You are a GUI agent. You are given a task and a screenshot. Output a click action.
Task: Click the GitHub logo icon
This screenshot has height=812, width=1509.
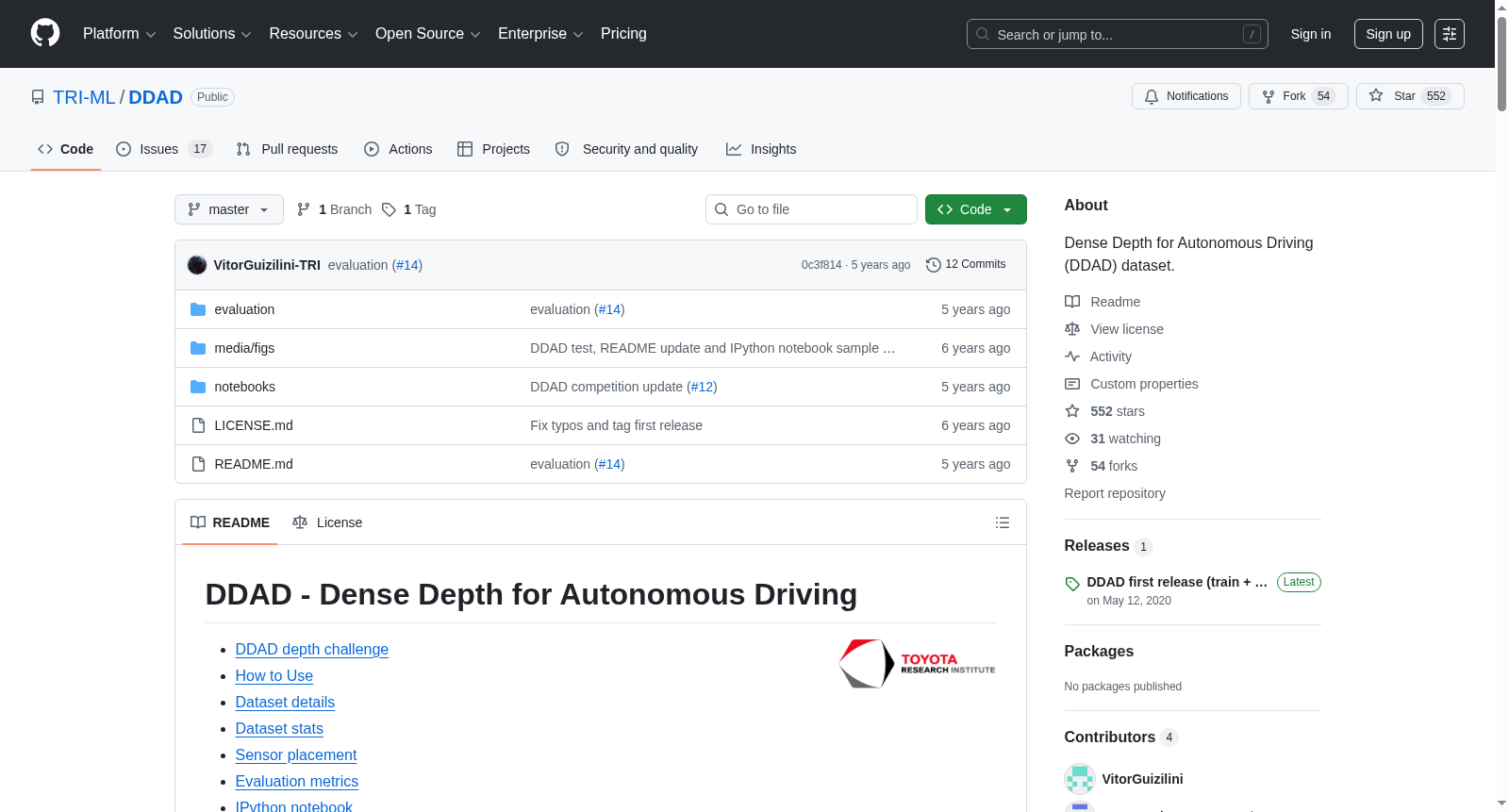tap(45, 33)
